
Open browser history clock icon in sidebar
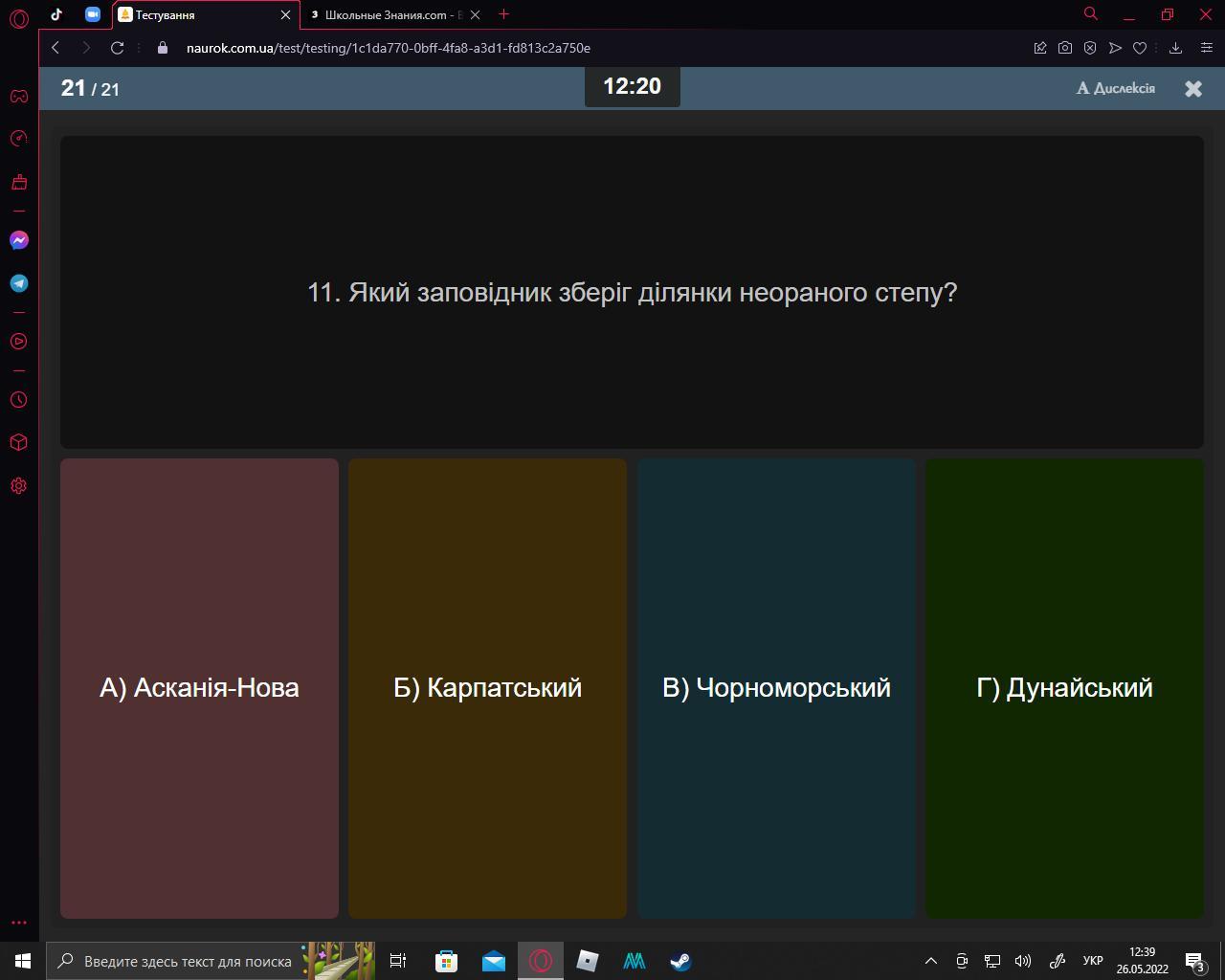[19, 400]
